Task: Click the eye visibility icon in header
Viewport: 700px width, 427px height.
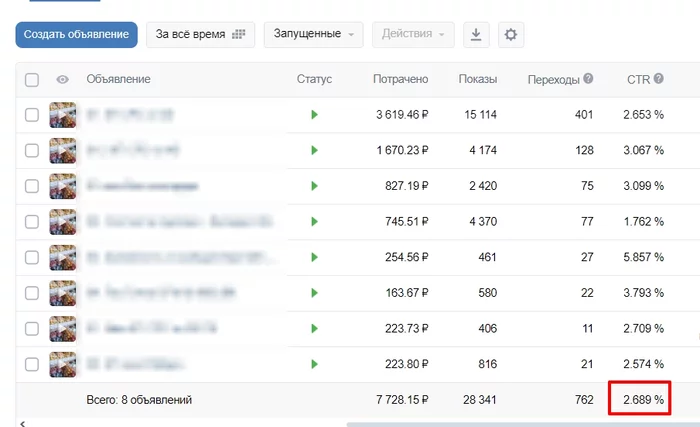Action: click(x=62, y=80)
